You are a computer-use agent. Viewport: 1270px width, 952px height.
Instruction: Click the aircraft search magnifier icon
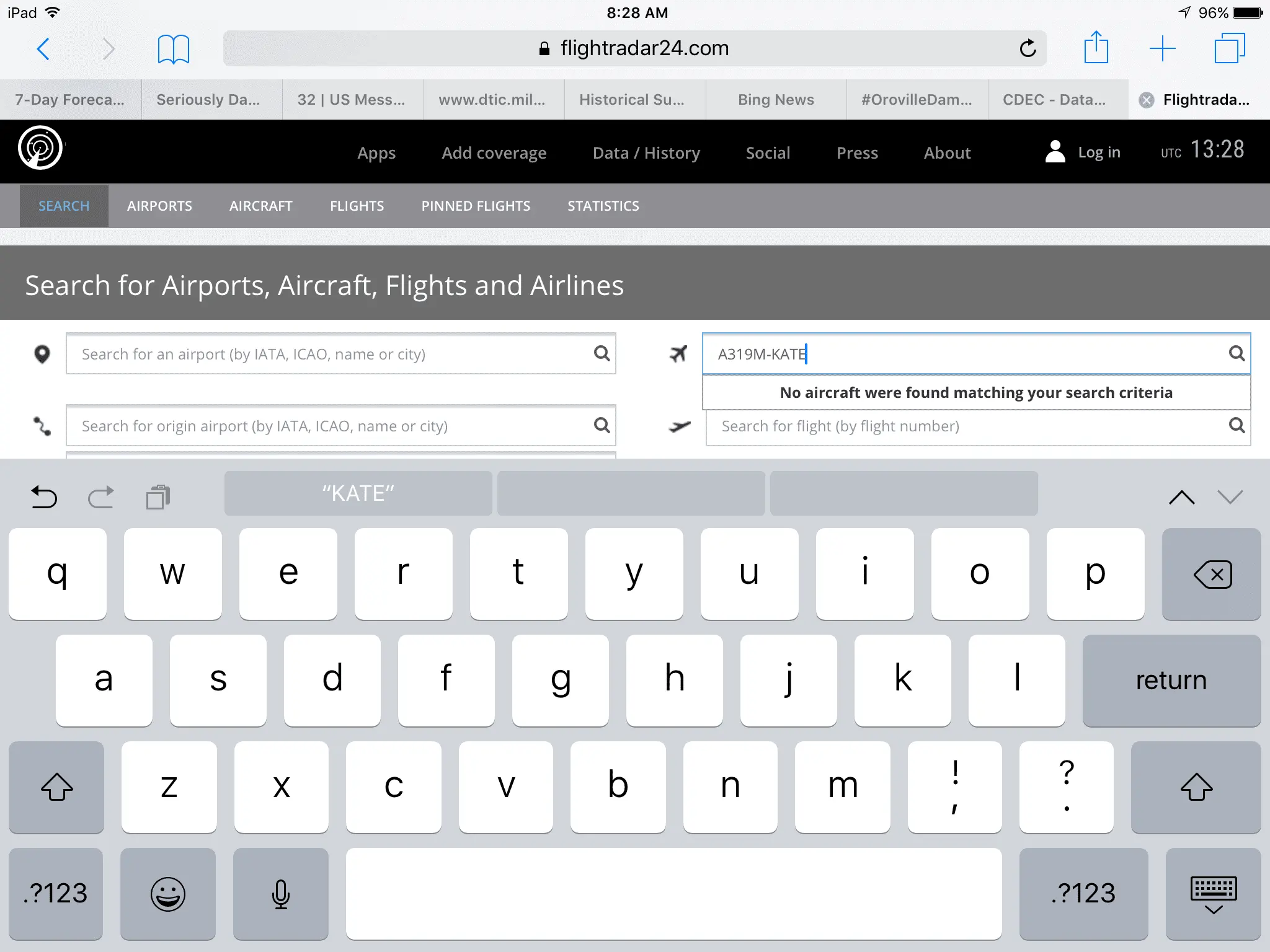click(1237, 353)
